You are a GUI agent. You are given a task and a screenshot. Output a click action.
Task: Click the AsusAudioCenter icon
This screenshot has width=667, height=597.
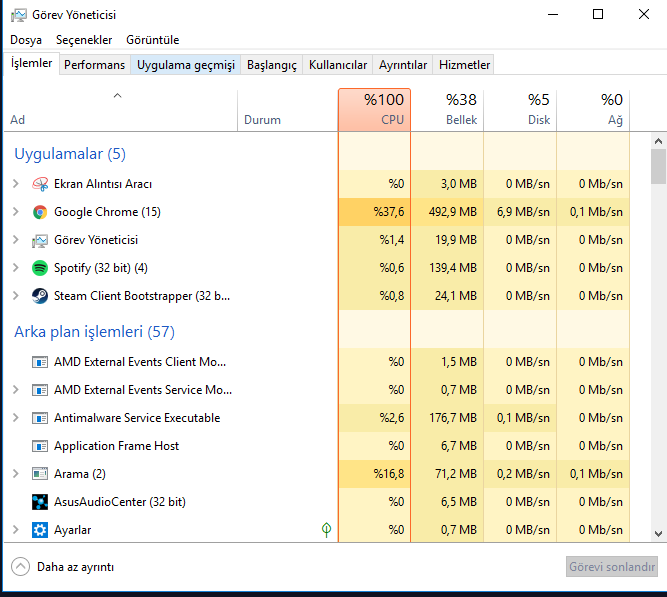(x=40, y=502)
